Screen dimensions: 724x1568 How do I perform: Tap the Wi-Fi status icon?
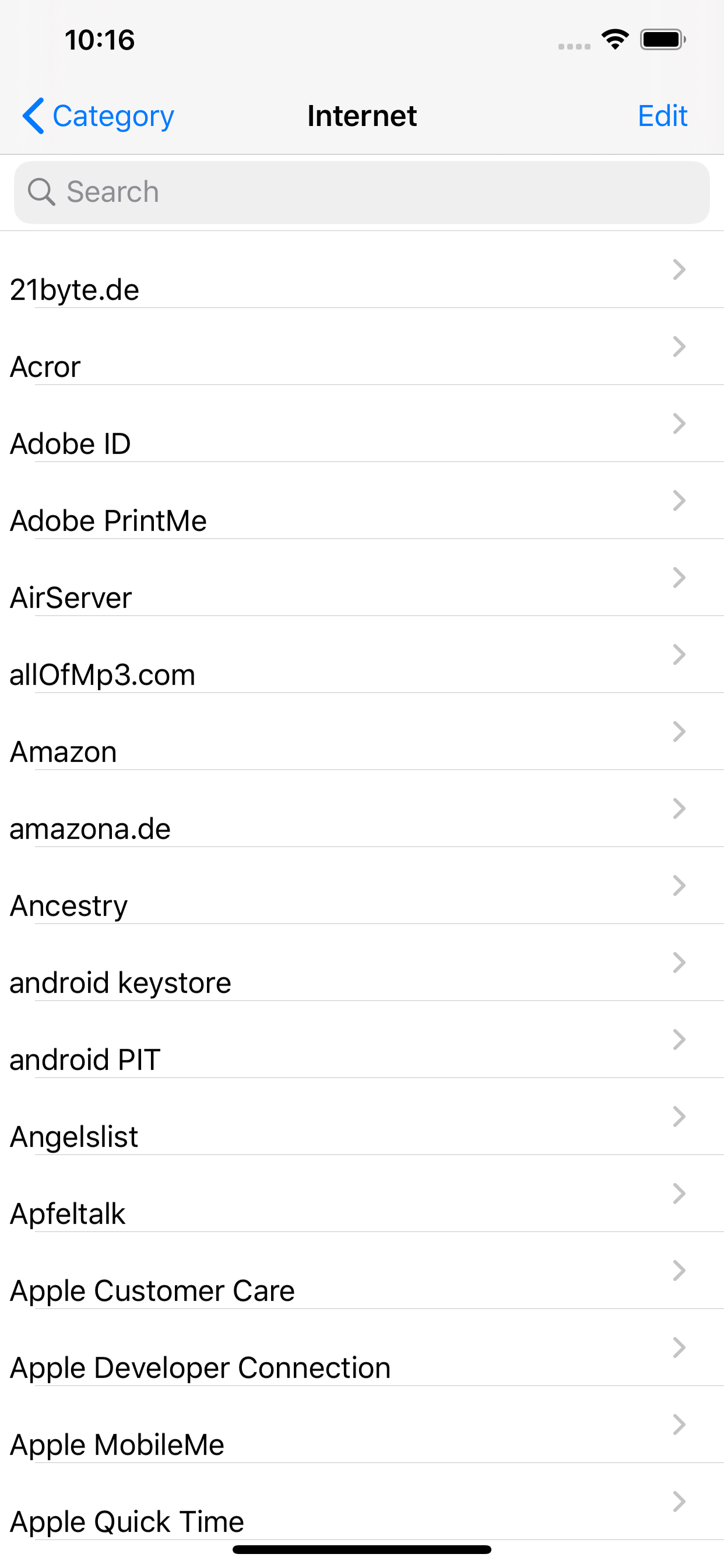point(615,40)
